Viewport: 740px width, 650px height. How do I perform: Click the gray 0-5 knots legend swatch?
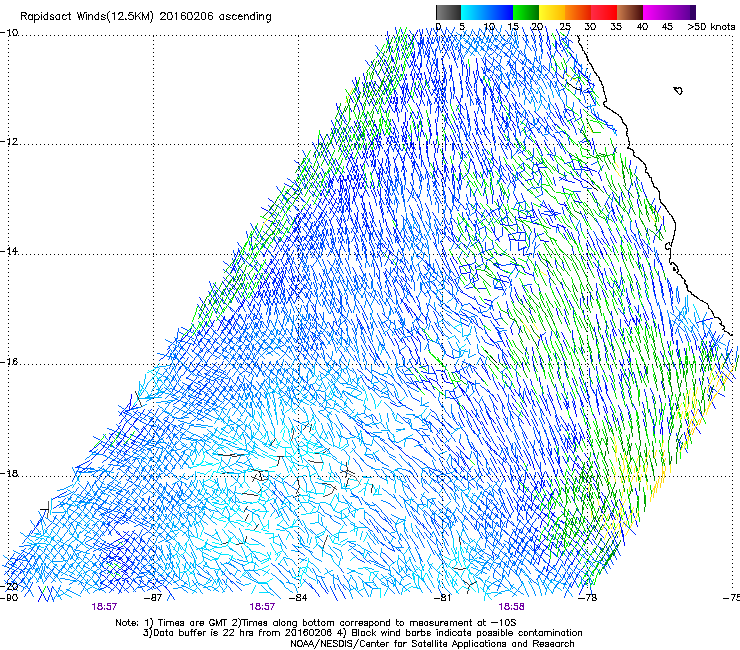448,12
